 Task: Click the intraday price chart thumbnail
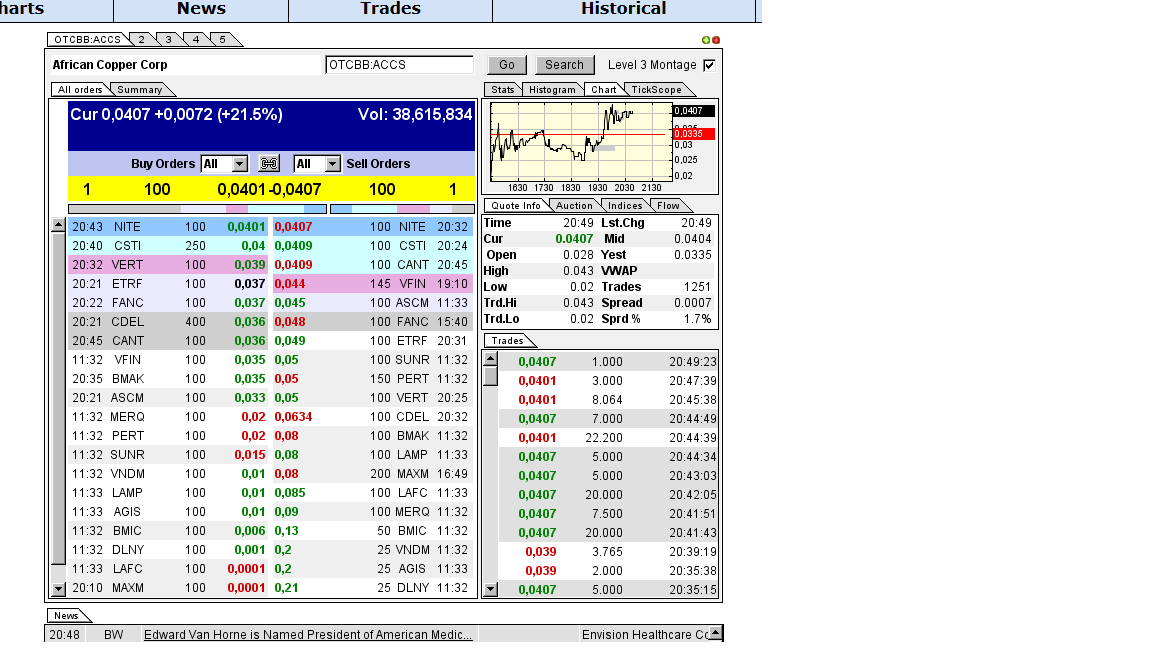pos(581,142)
